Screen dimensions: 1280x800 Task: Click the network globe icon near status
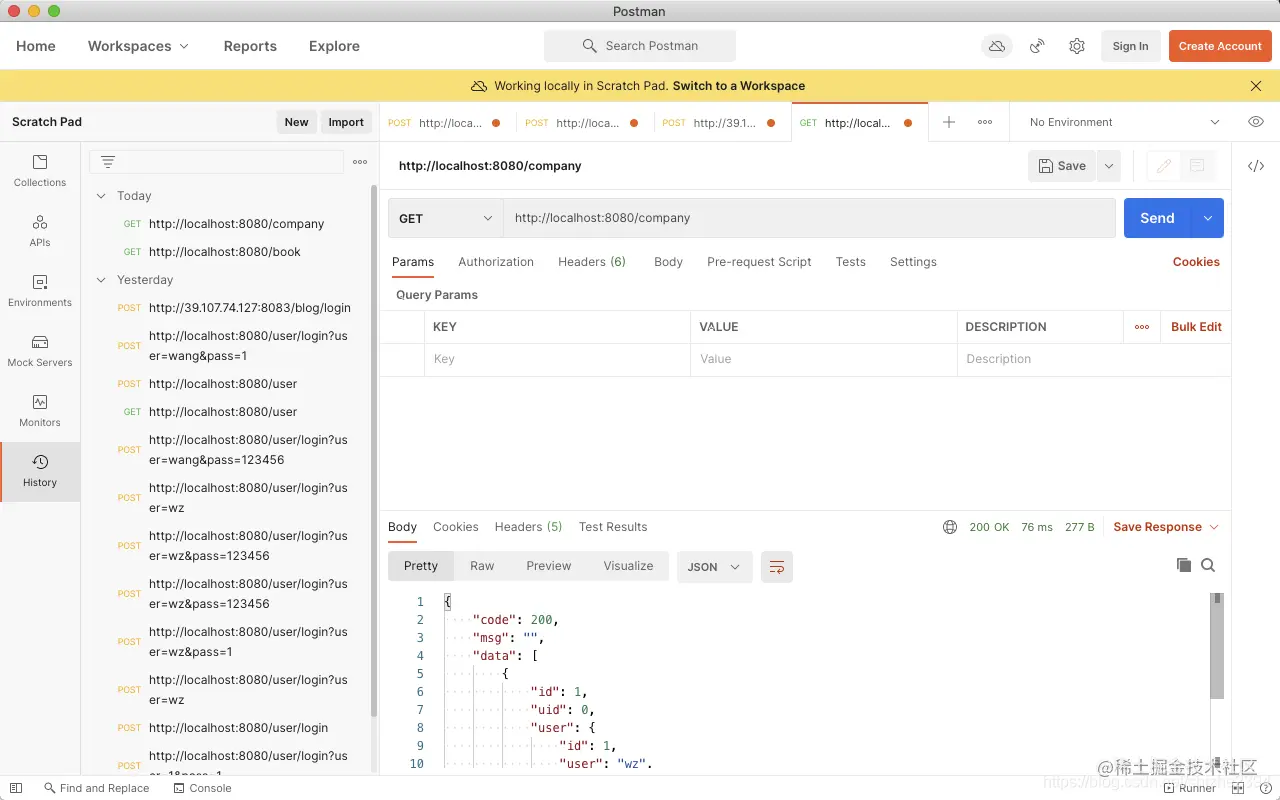click(950, 527)
